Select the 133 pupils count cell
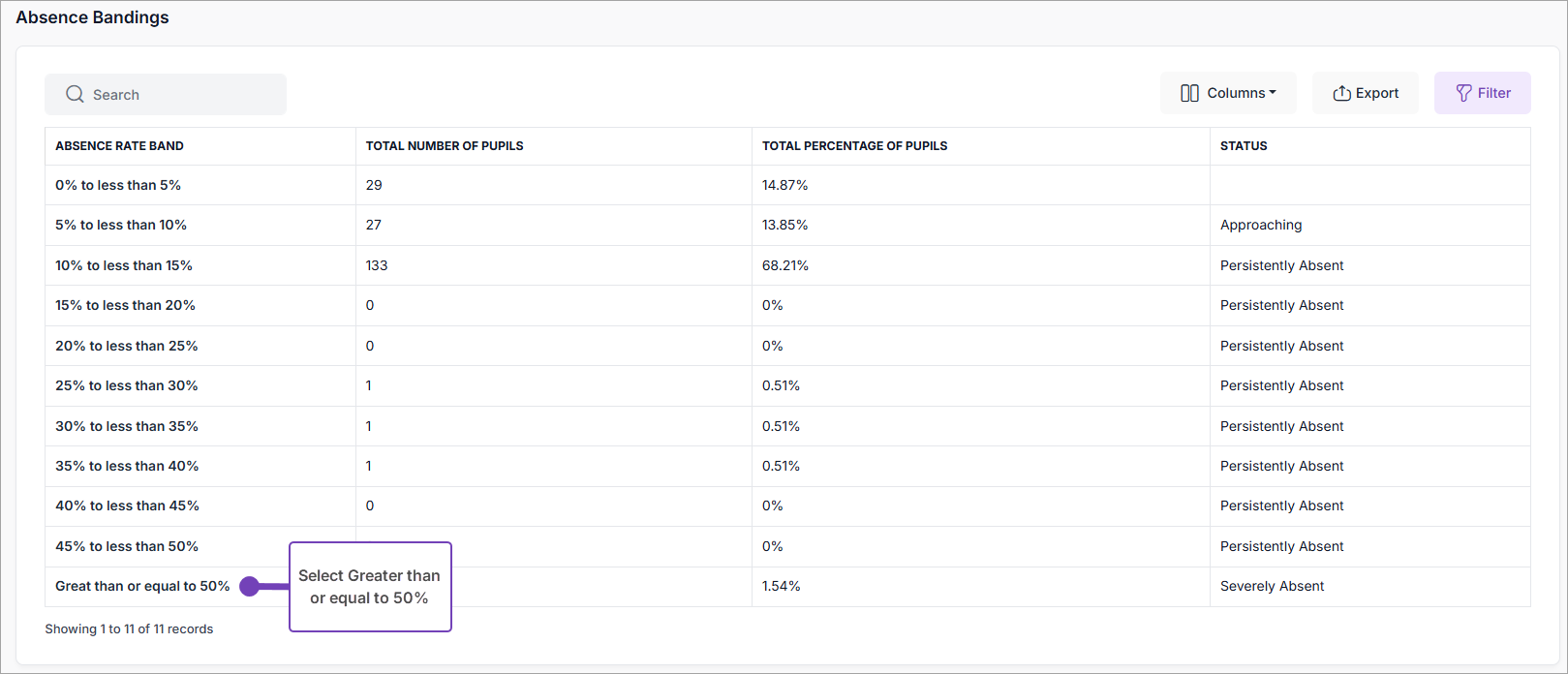 [x=377, y=265]
